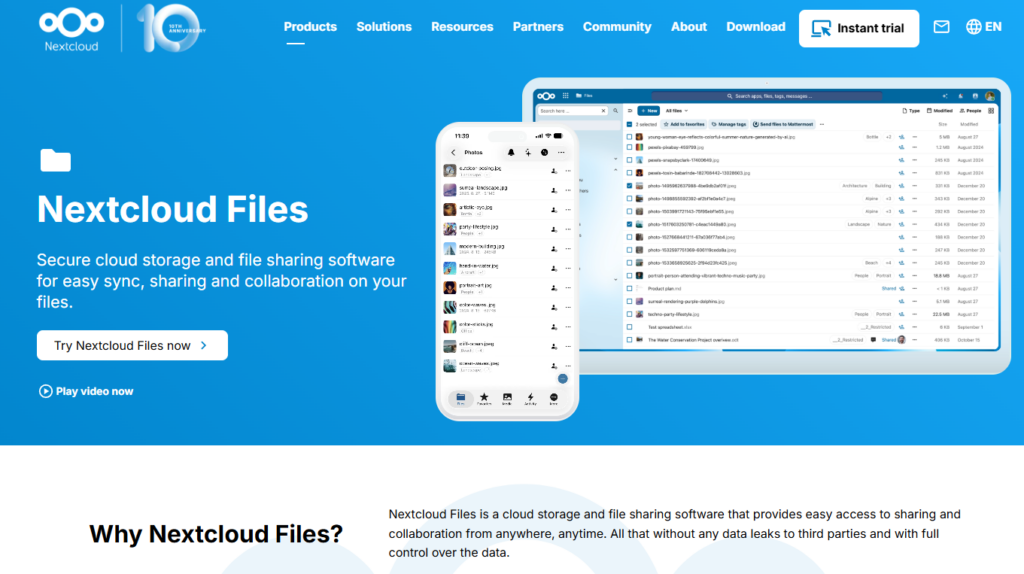Click the unified search bar in laptop mockup

769,96
